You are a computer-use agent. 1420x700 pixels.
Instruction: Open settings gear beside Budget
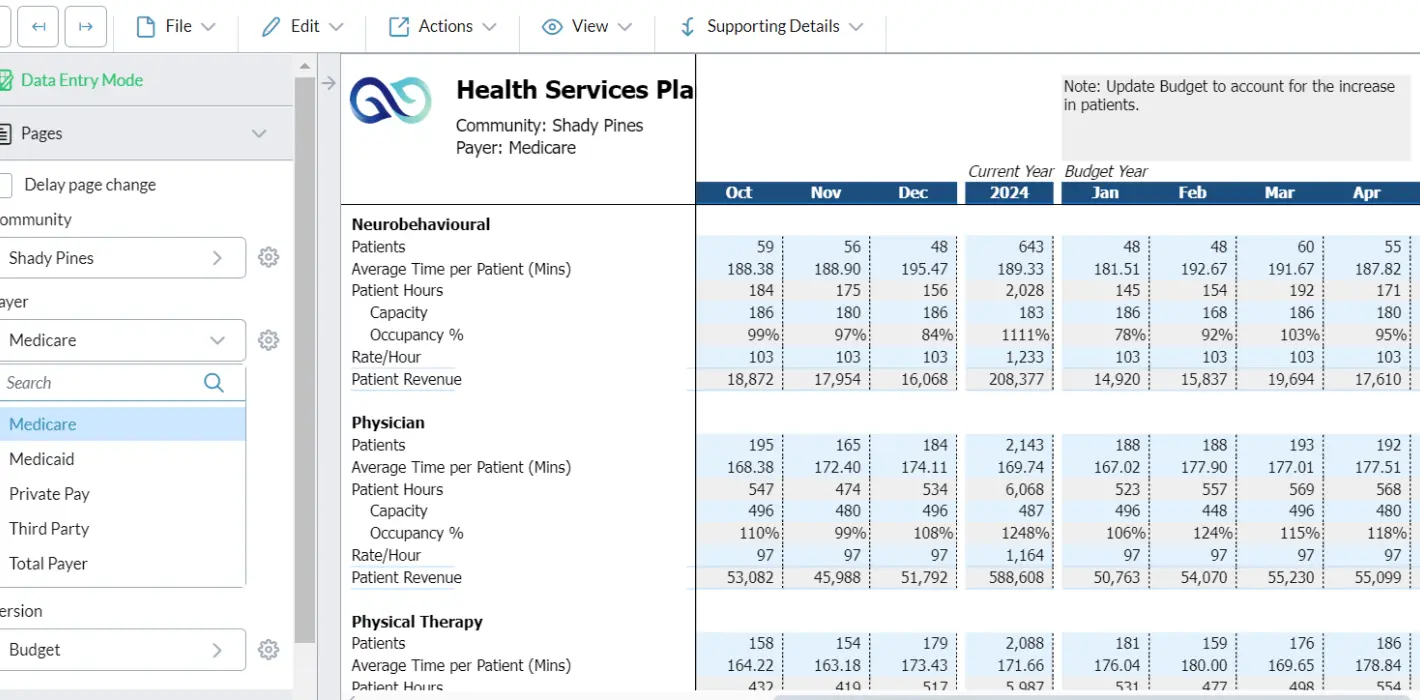268,650
